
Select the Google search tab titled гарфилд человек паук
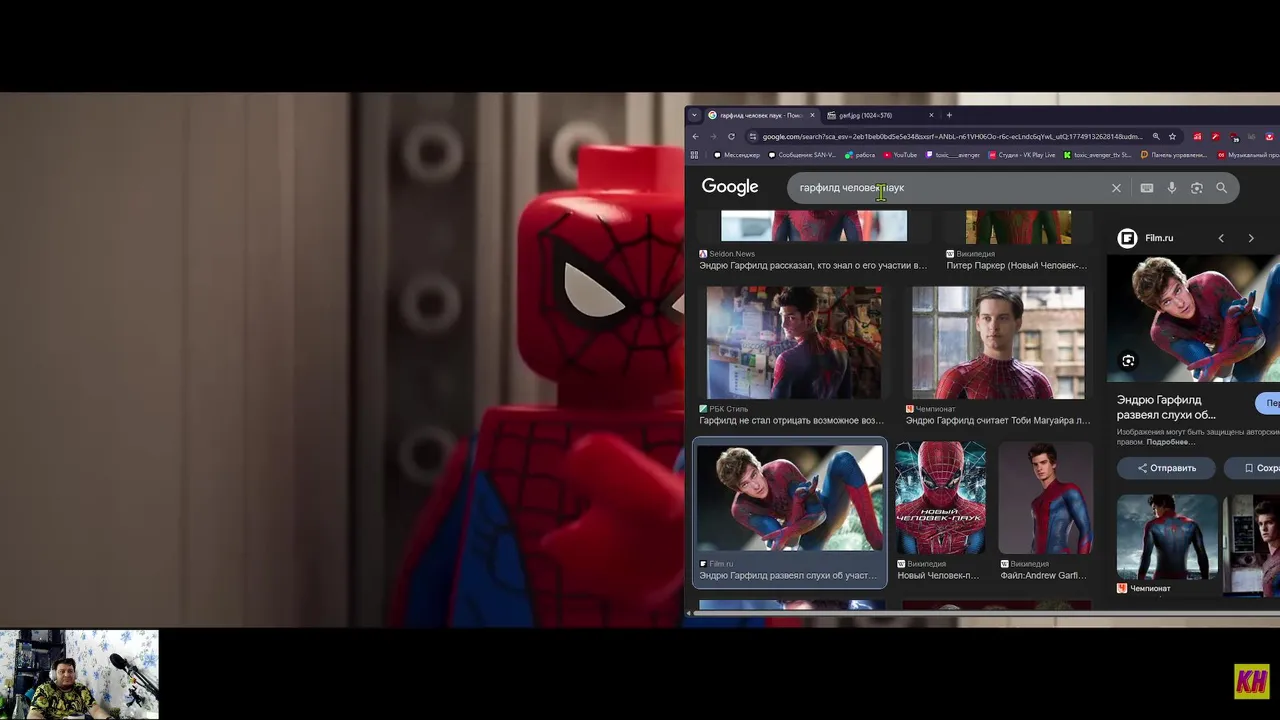(x=762, y=115)
